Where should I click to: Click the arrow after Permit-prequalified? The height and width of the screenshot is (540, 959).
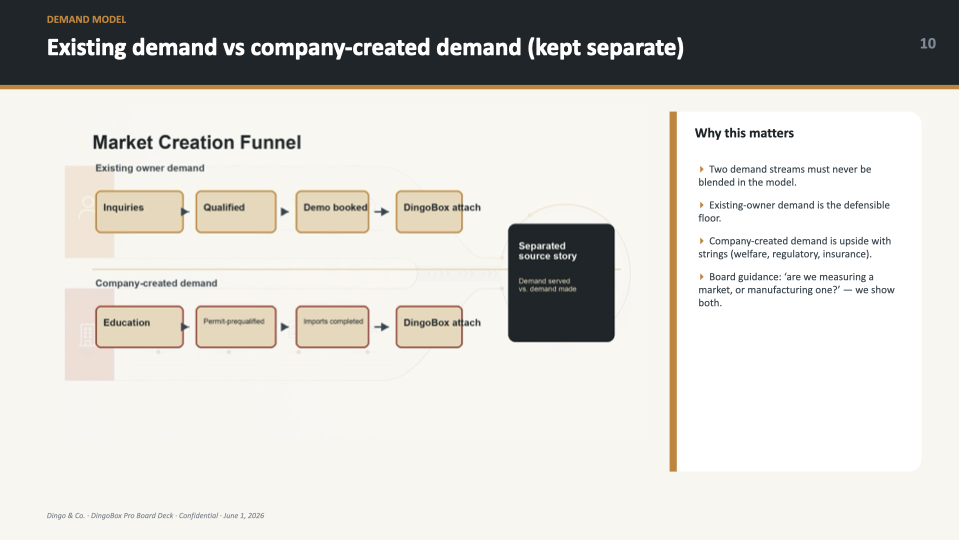(x=285, y=327)
